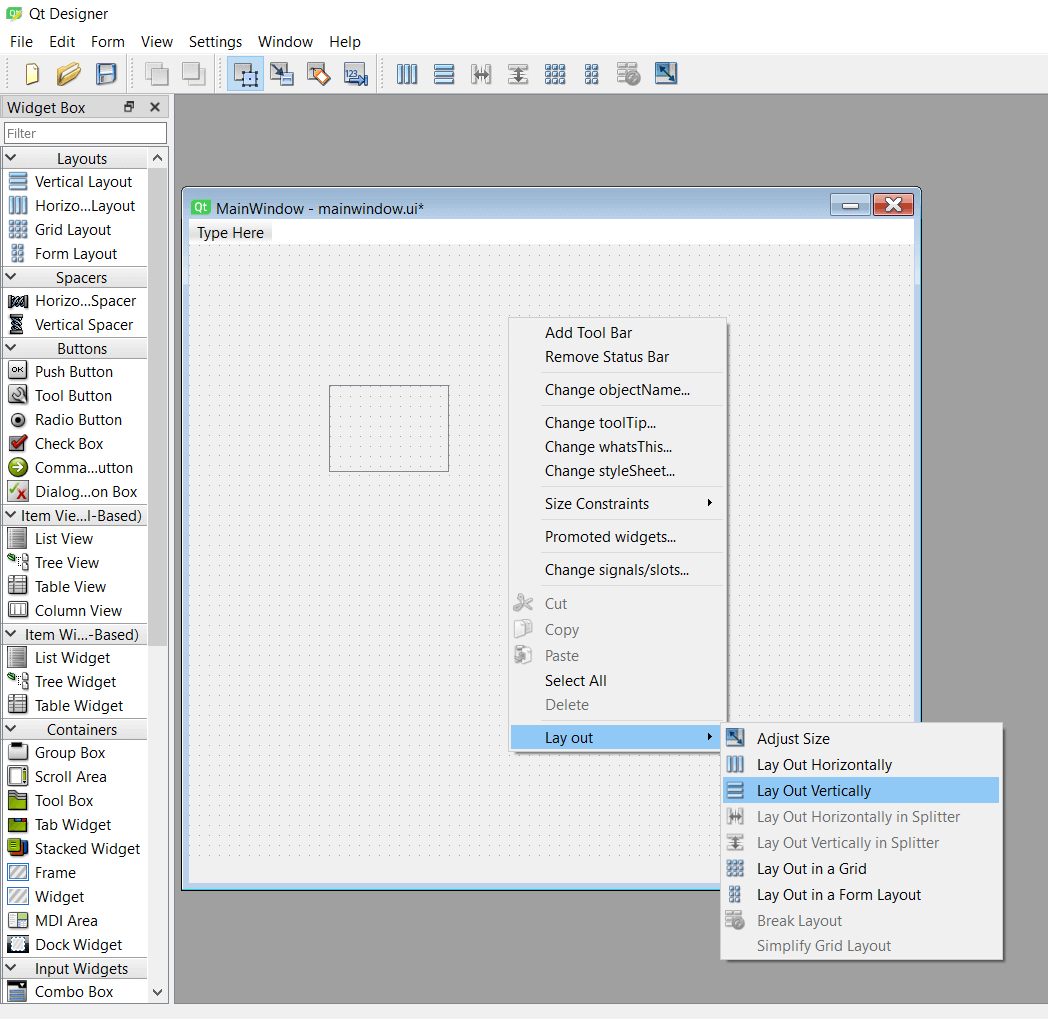Pick Tab Widget in Containers
The height and width of the screenshot is (1019, 1048).
pyautogui.click(x=75, y=825)
